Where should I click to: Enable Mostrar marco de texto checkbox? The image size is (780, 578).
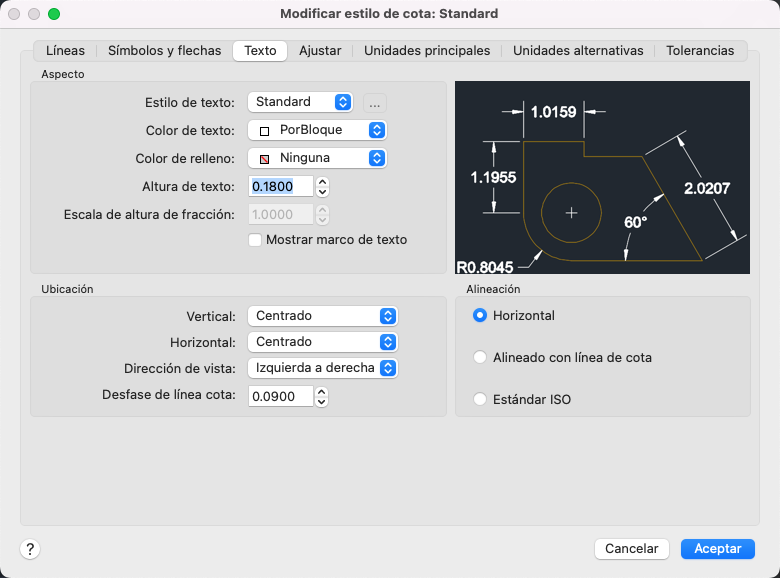point(255,240)
